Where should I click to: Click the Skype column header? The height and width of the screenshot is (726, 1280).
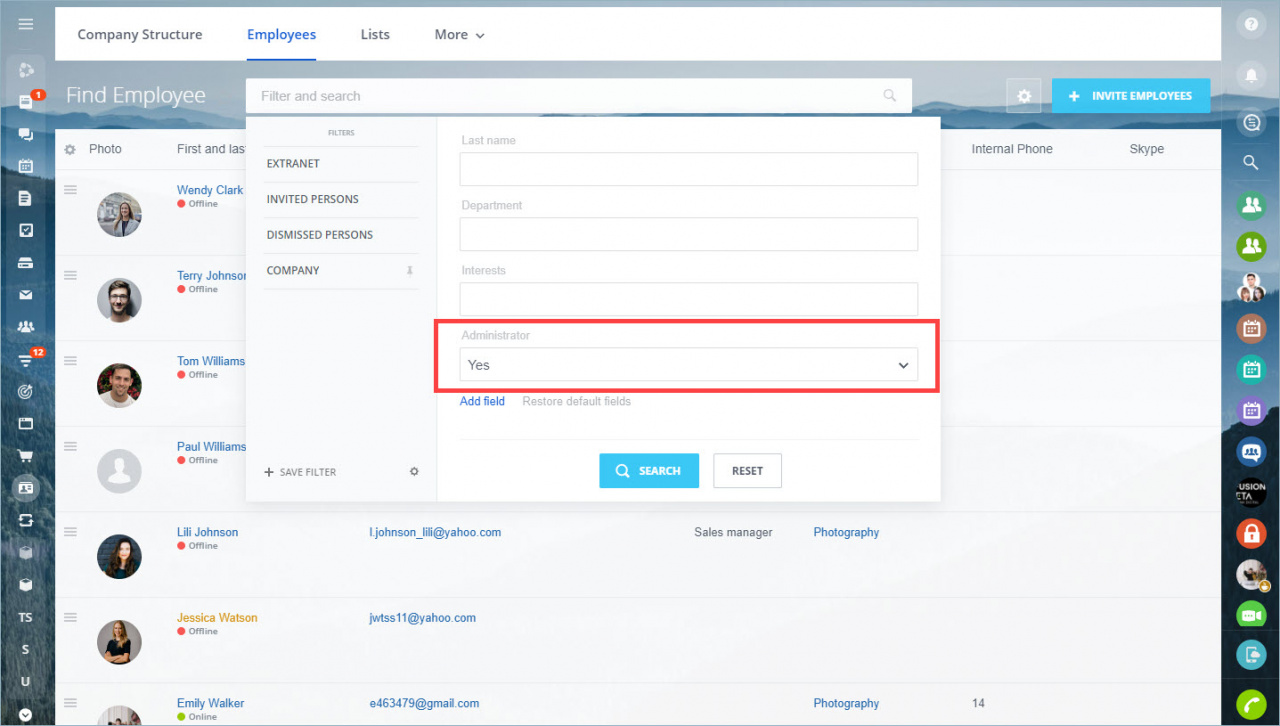[x=1147, y=149]
